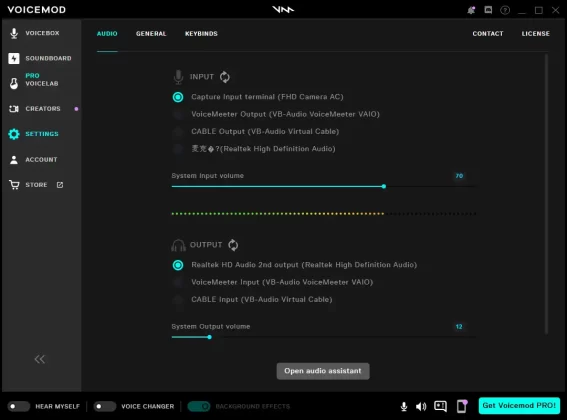Click the speaker volume icon in bottom bar
567x420 pixels.
[x=421, y=407]
